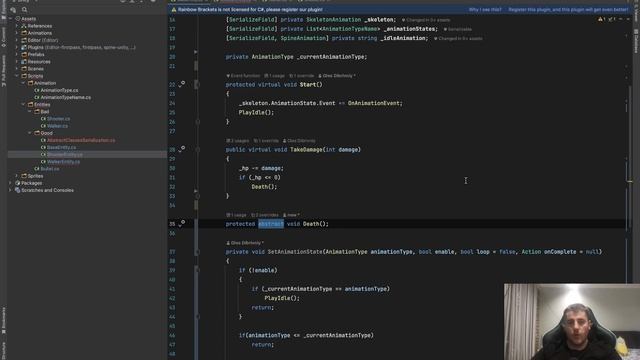This screenshot has height=360, width=640.
Task: Collapse the Bad folder
Action: [30, 111]
